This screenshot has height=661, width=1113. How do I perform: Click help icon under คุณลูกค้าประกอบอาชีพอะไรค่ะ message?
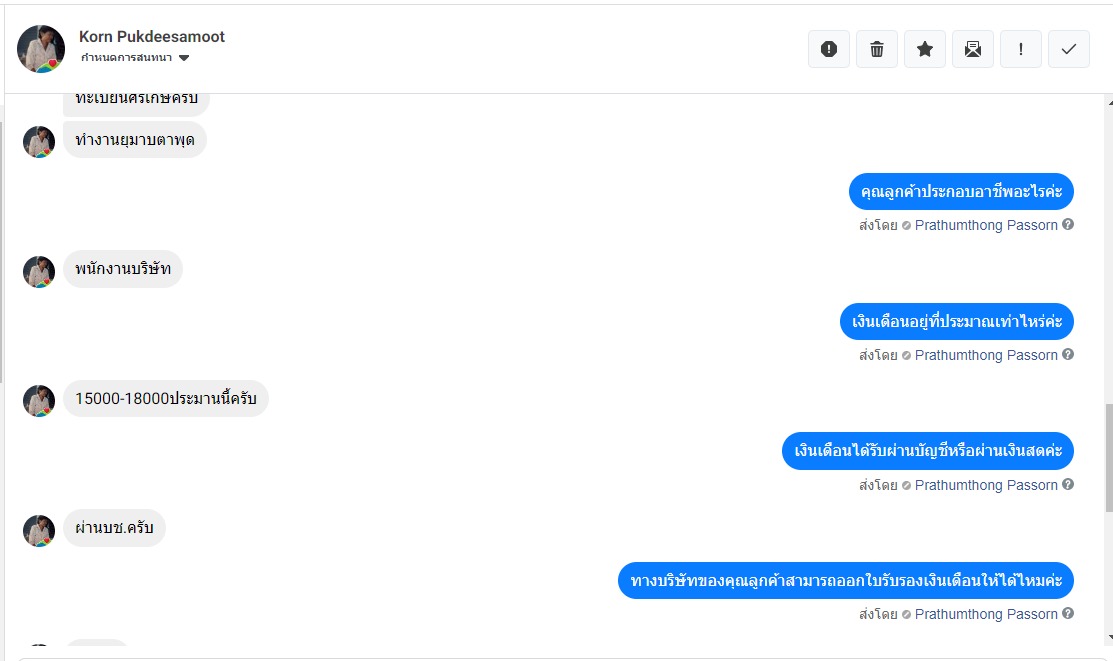(x=1068, y=224)
